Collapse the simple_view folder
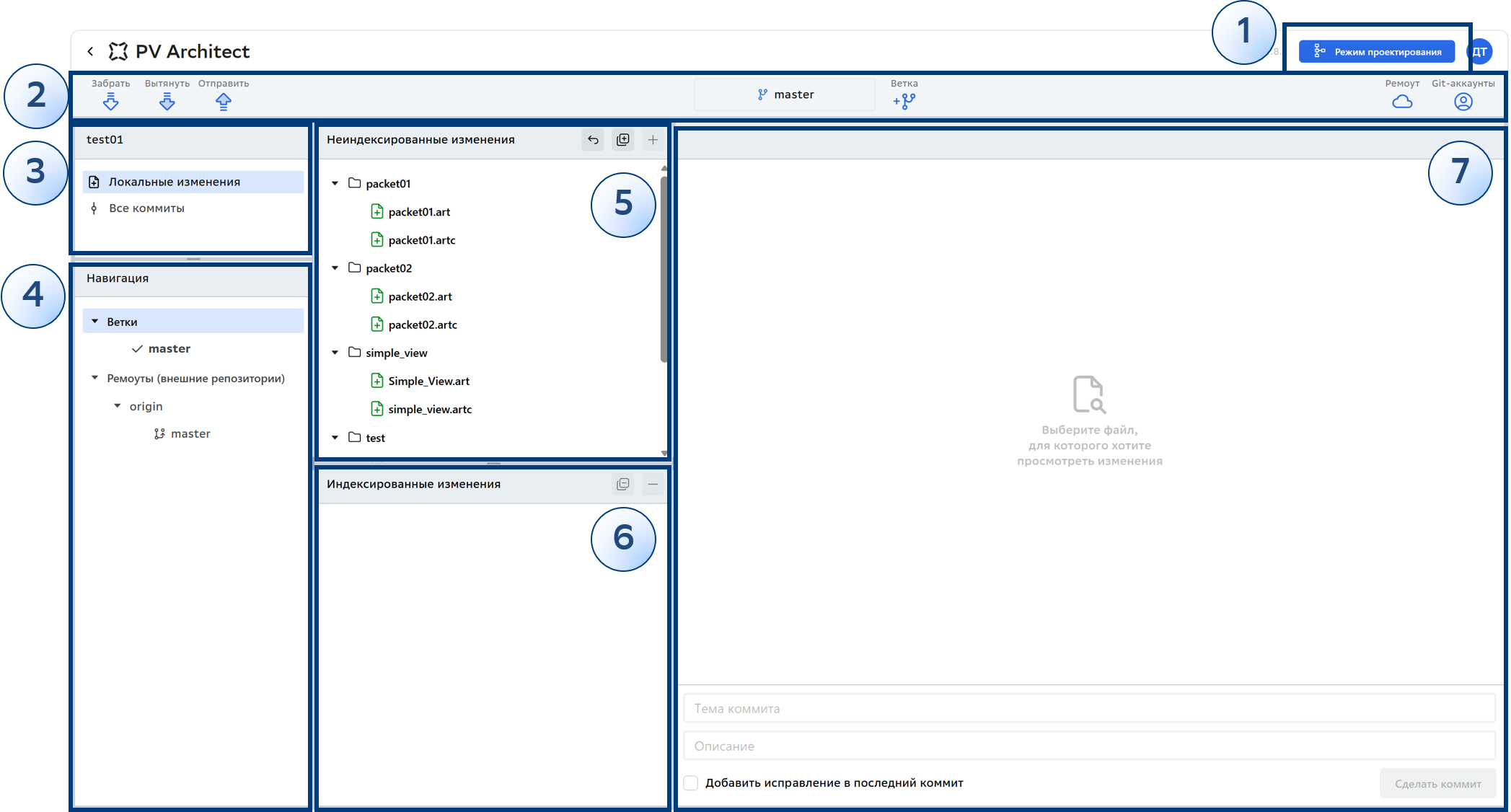 click(335, 353)
